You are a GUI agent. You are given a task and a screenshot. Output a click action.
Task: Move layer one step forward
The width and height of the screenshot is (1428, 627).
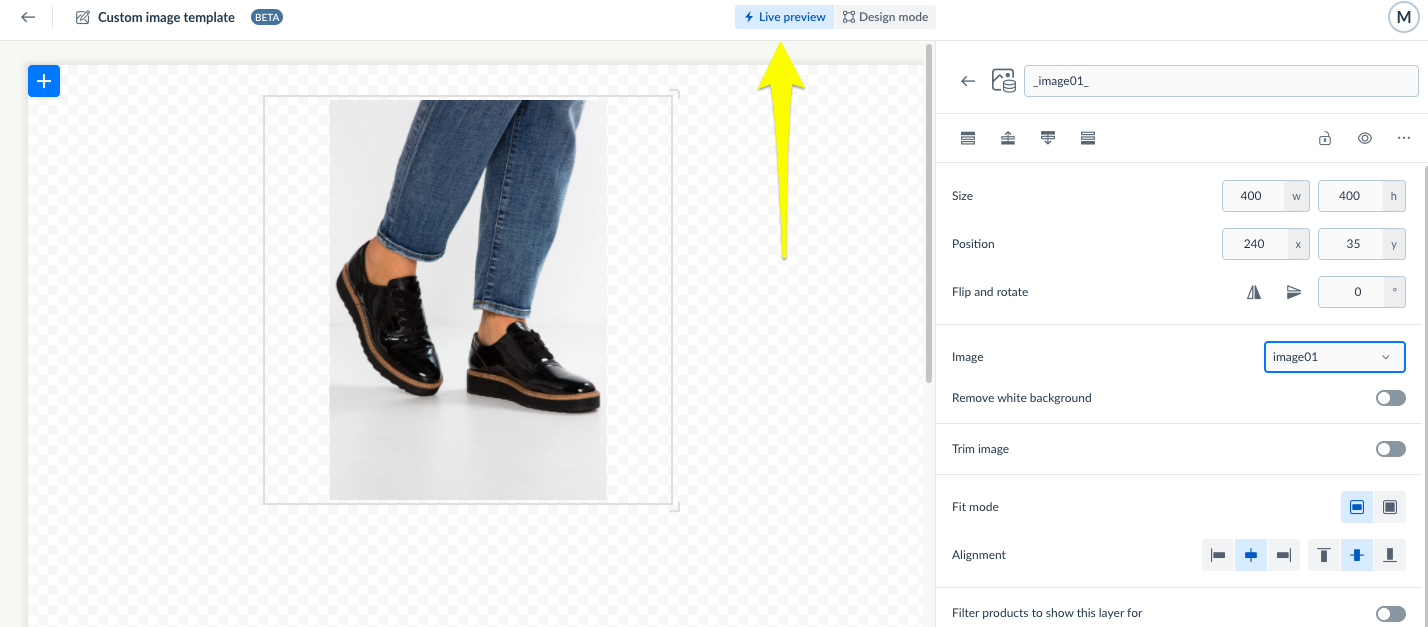(x=1008, y=138)
